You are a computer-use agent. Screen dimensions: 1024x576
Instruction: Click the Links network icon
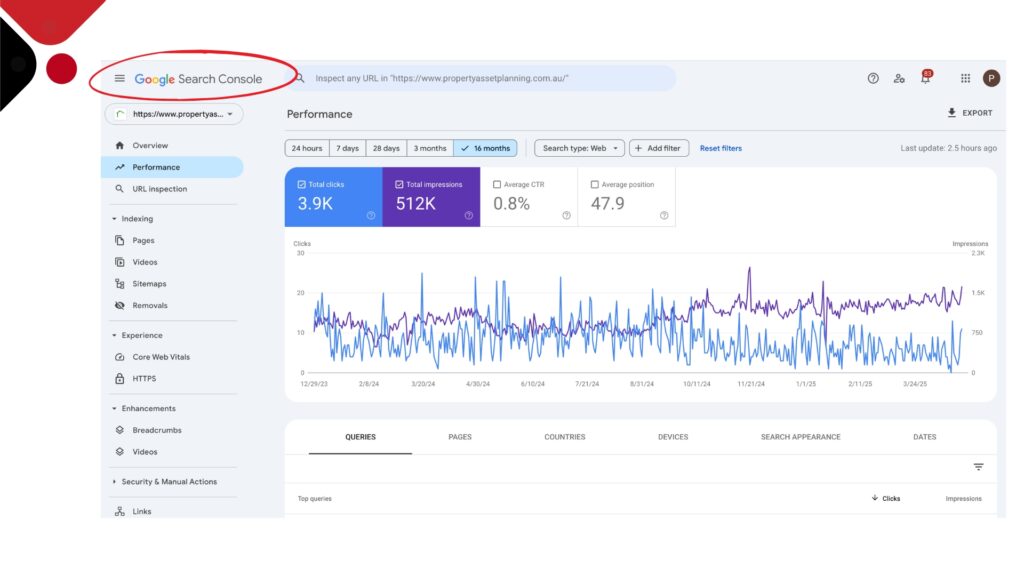click(120, 511)
